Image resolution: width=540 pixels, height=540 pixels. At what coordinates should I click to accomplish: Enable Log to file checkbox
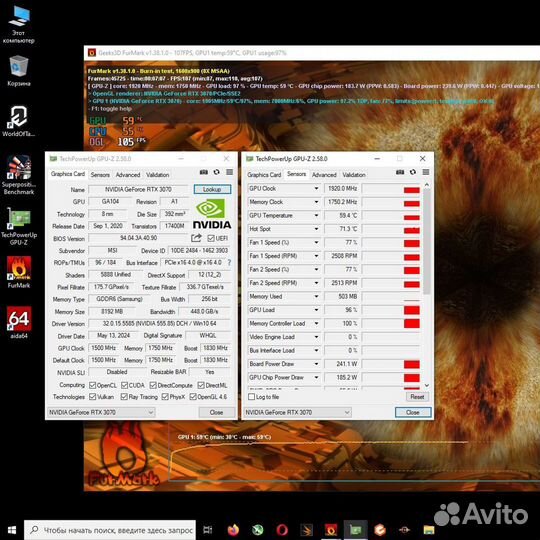click(251, 397)
